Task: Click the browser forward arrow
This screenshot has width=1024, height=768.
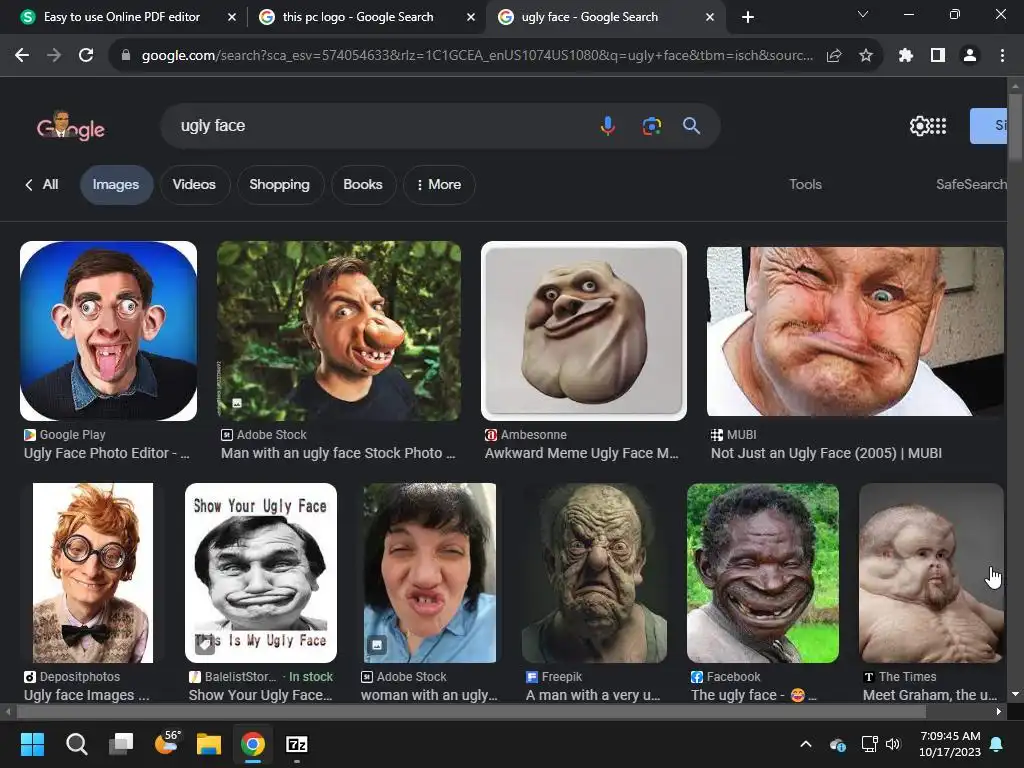Action: (x=54, y=56)
